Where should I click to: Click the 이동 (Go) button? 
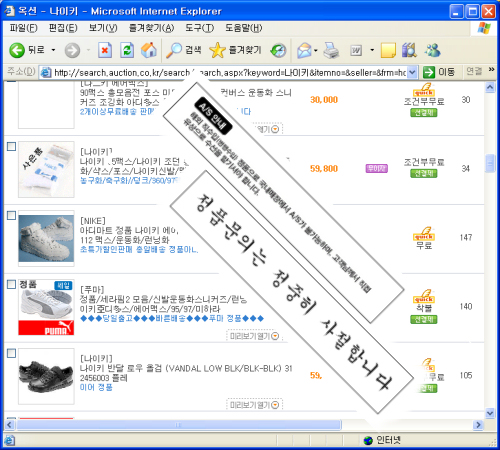[x=439, y=72]
